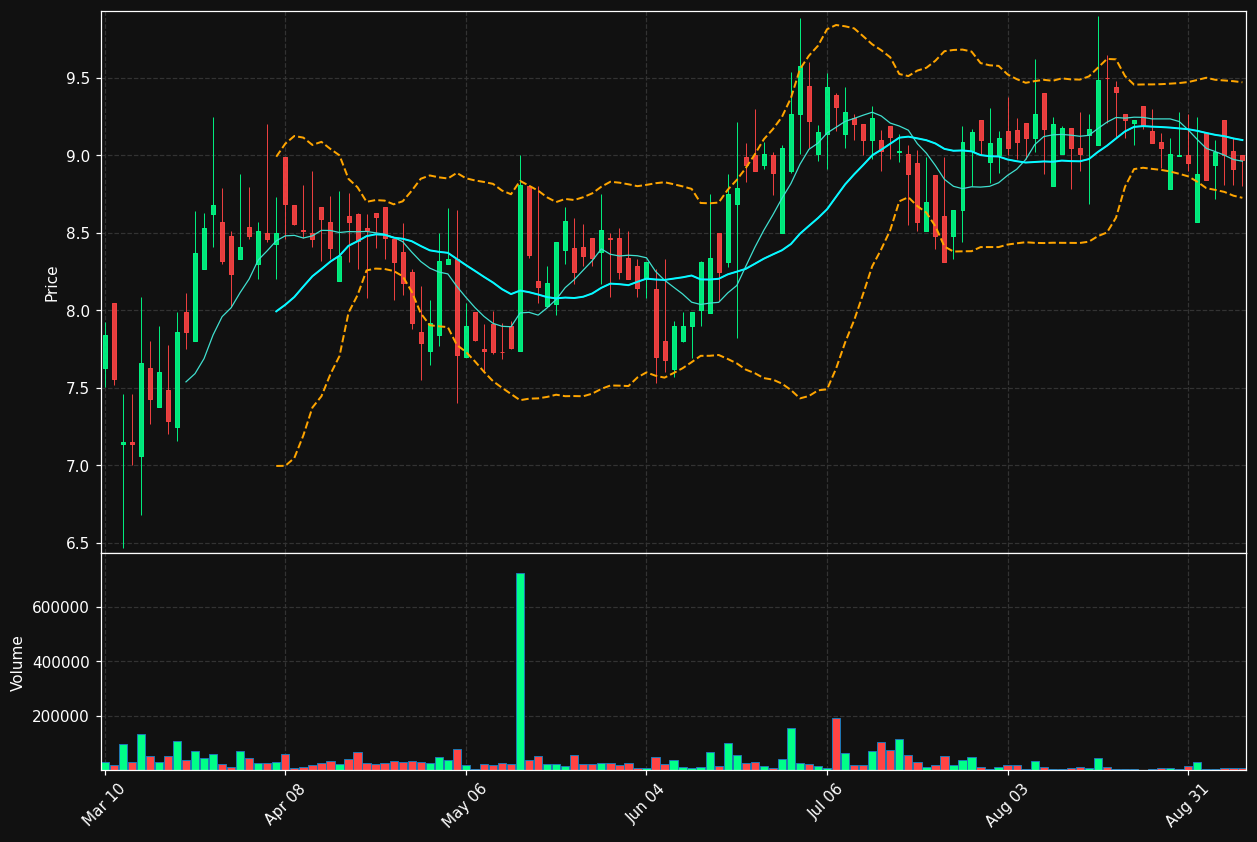Click the 7.5 price axis value
This screenshot has height=842, width=1257.
(78, 389)
